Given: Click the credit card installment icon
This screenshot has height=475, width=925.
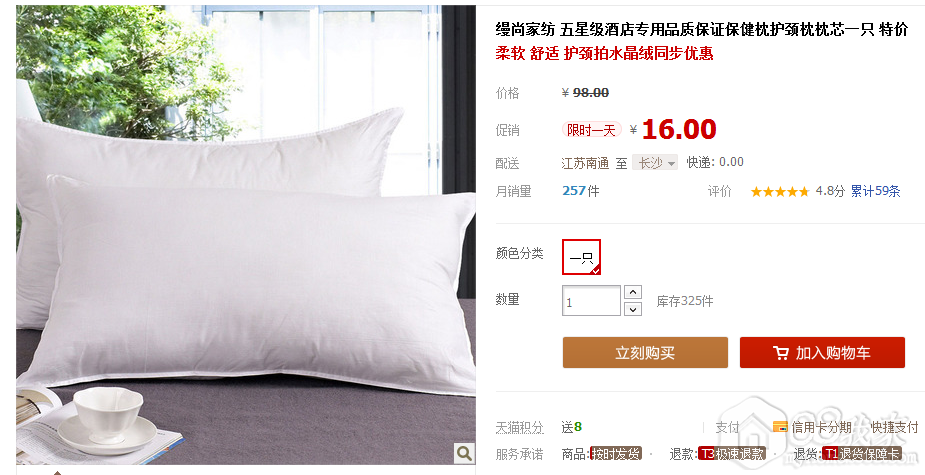Looking at the screenshot, I should pyautogui.click(x=780, y=427).
